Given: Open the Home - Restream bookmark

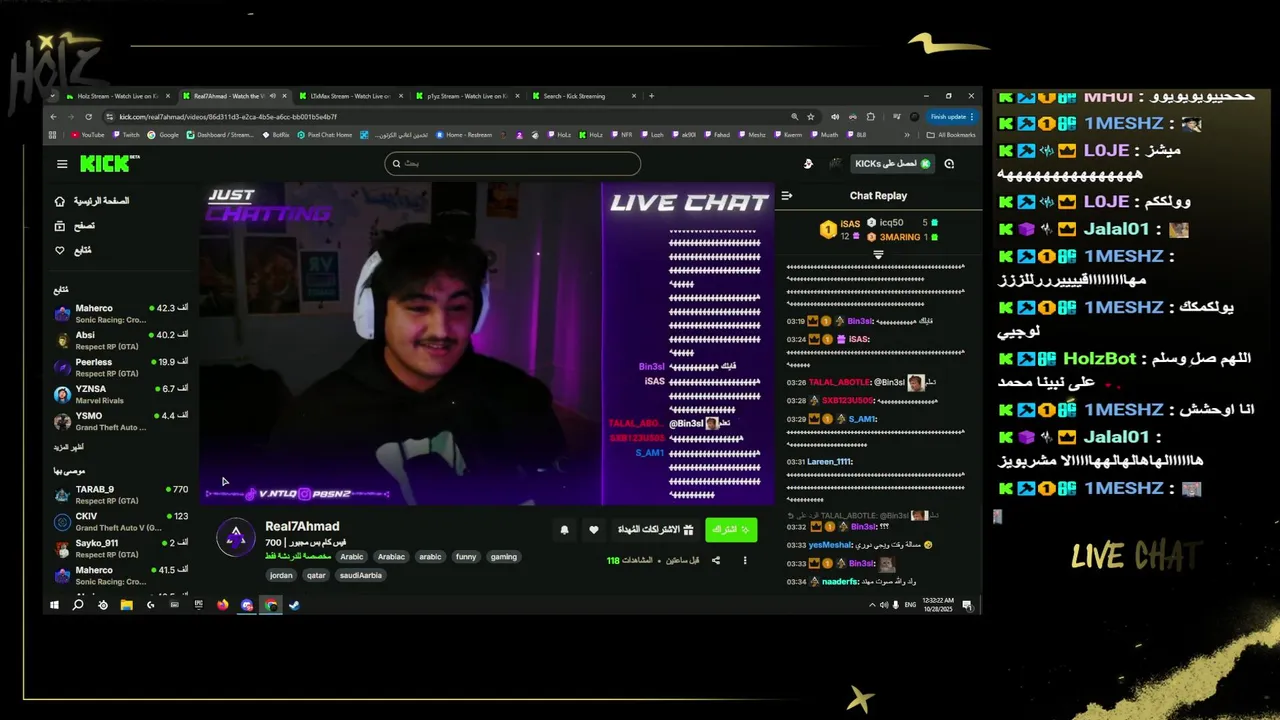Looking at the screenshot, I should coord(464,135).
